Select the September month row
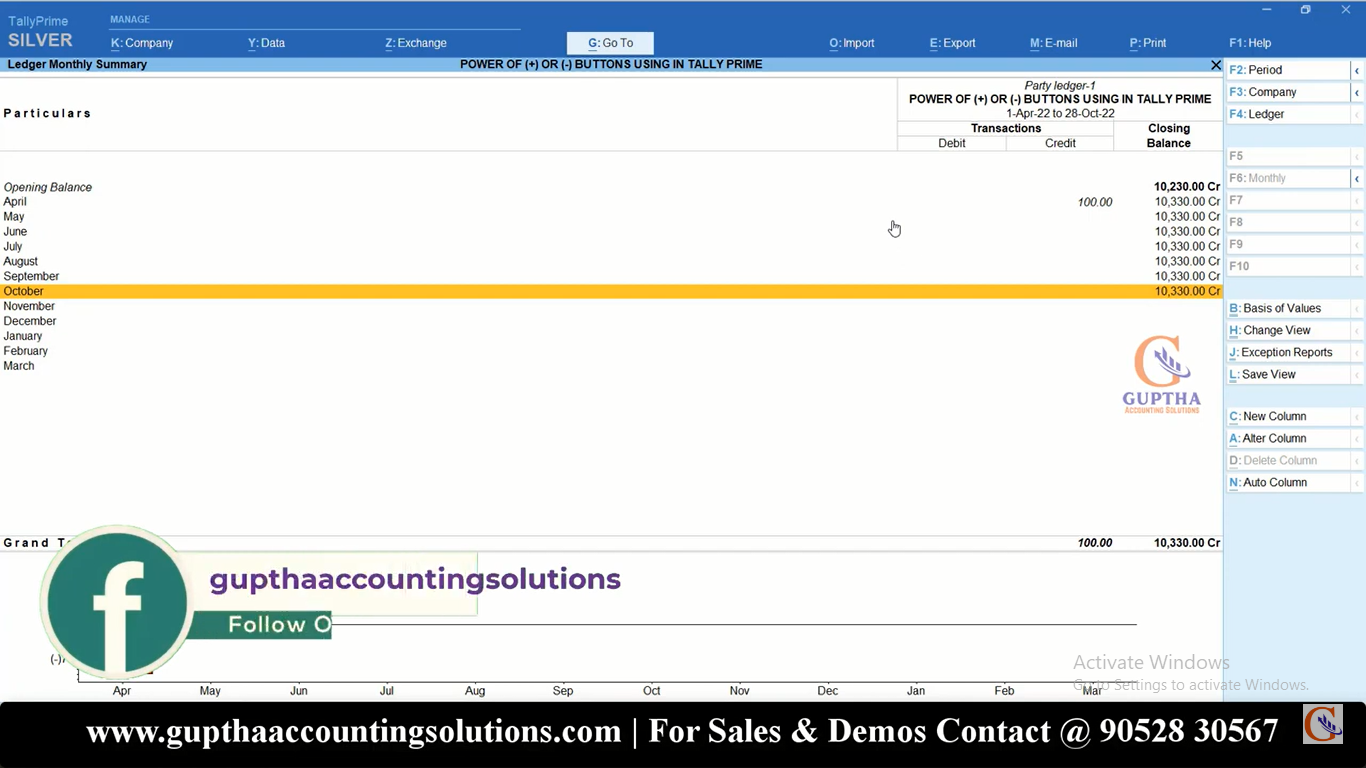This screenshot has height=768, width=1366. 611,277
